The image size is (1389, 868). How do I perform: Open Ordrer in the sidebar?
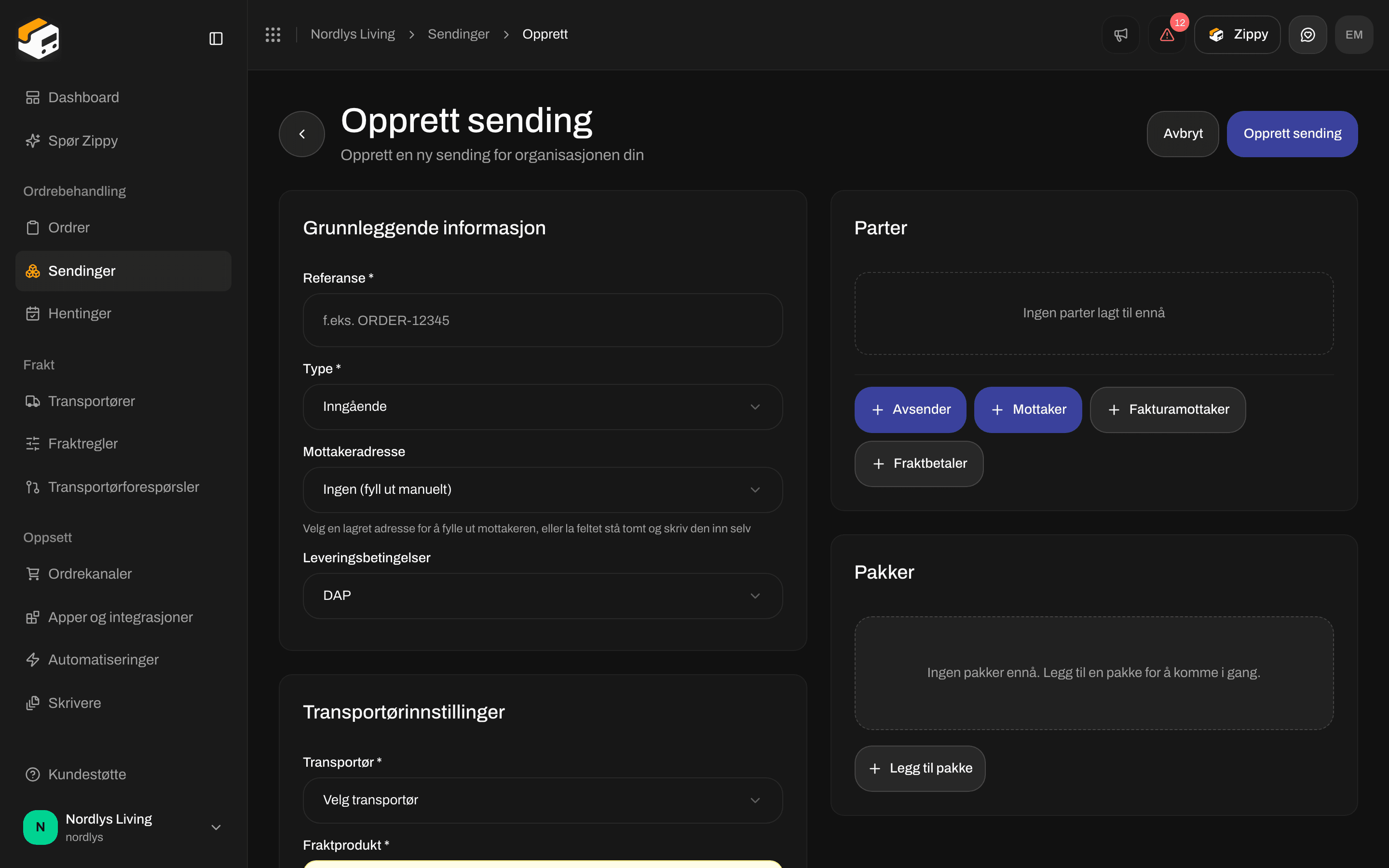pyautogui.click(x=123, y=228)
